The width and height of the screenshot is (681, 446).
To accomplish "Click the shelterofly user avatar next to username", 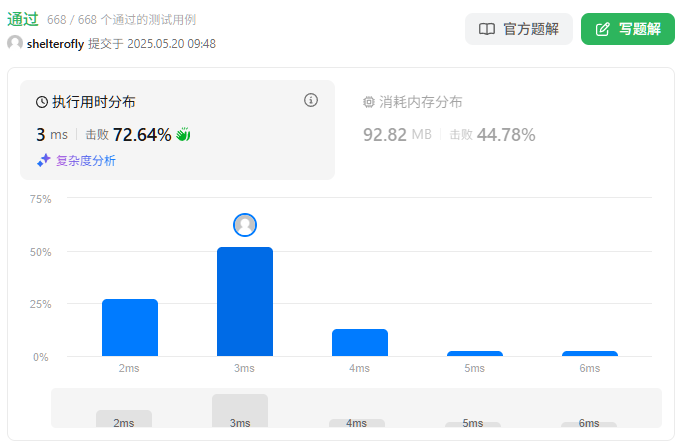I will [15, 43].
